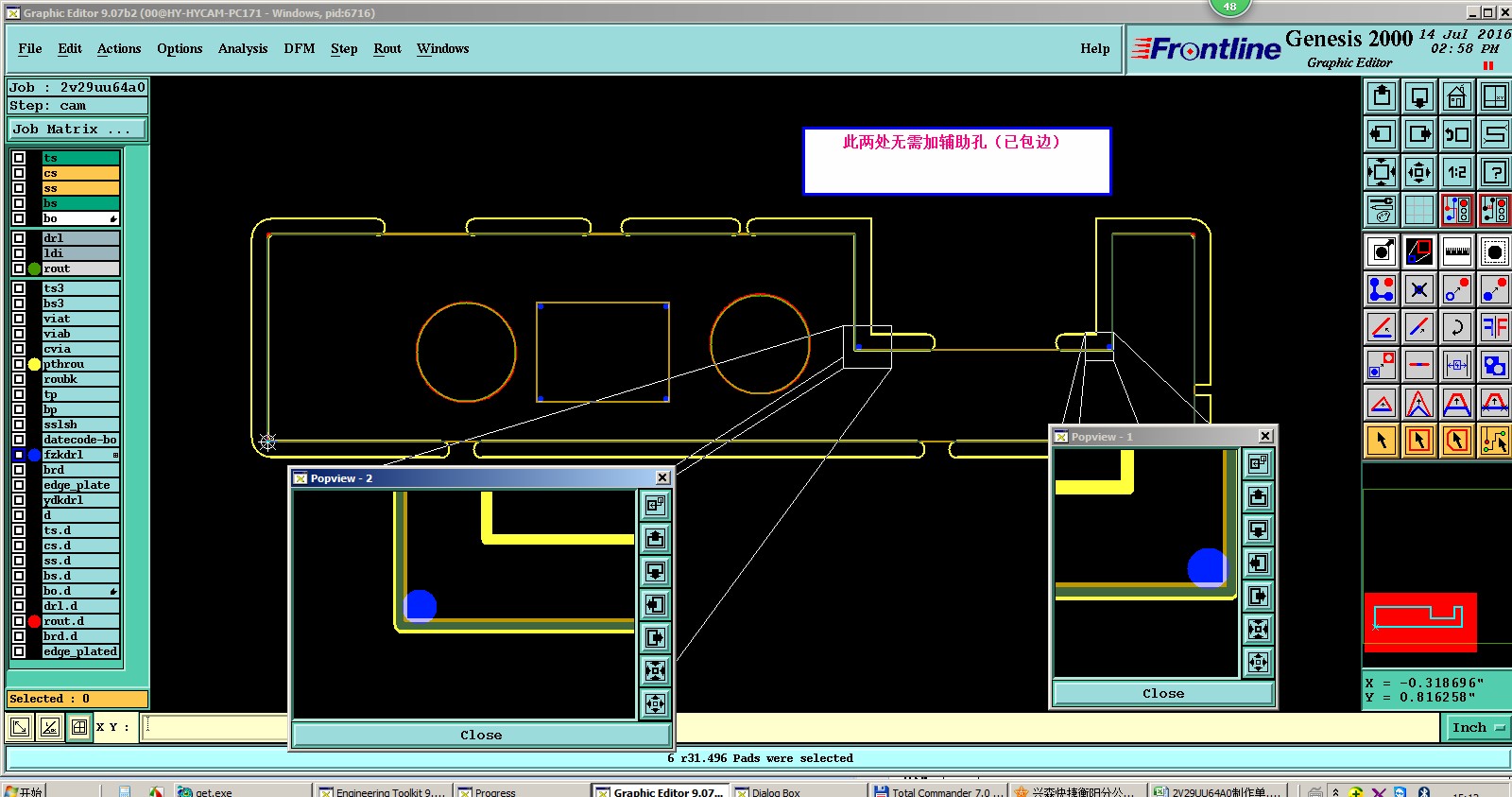Click the pan up view icon
The width and height of the screenshot is (1512, 797).
click(x=1382, y=96)
